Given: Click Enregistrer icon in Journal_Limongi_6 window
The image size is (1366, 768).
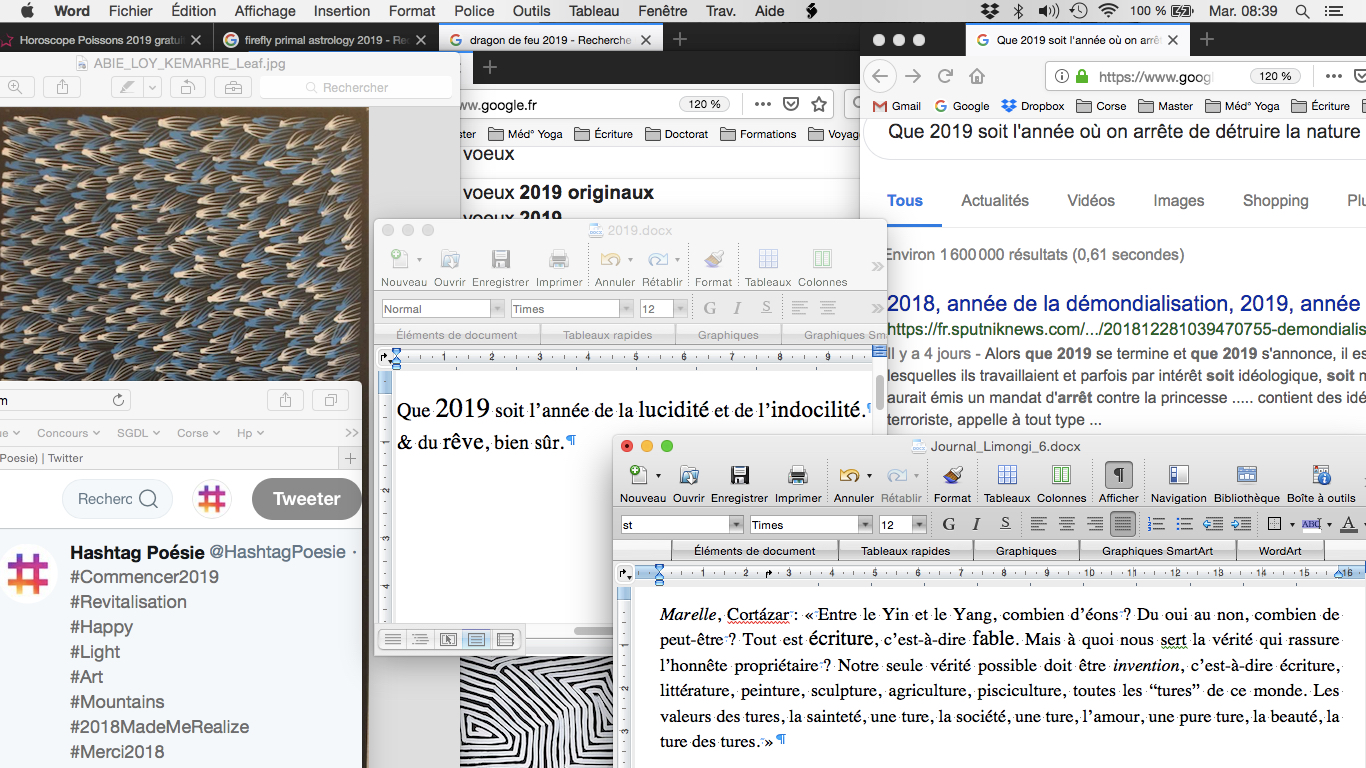Looking at the screenshot, I should click(x=740, y=476).
